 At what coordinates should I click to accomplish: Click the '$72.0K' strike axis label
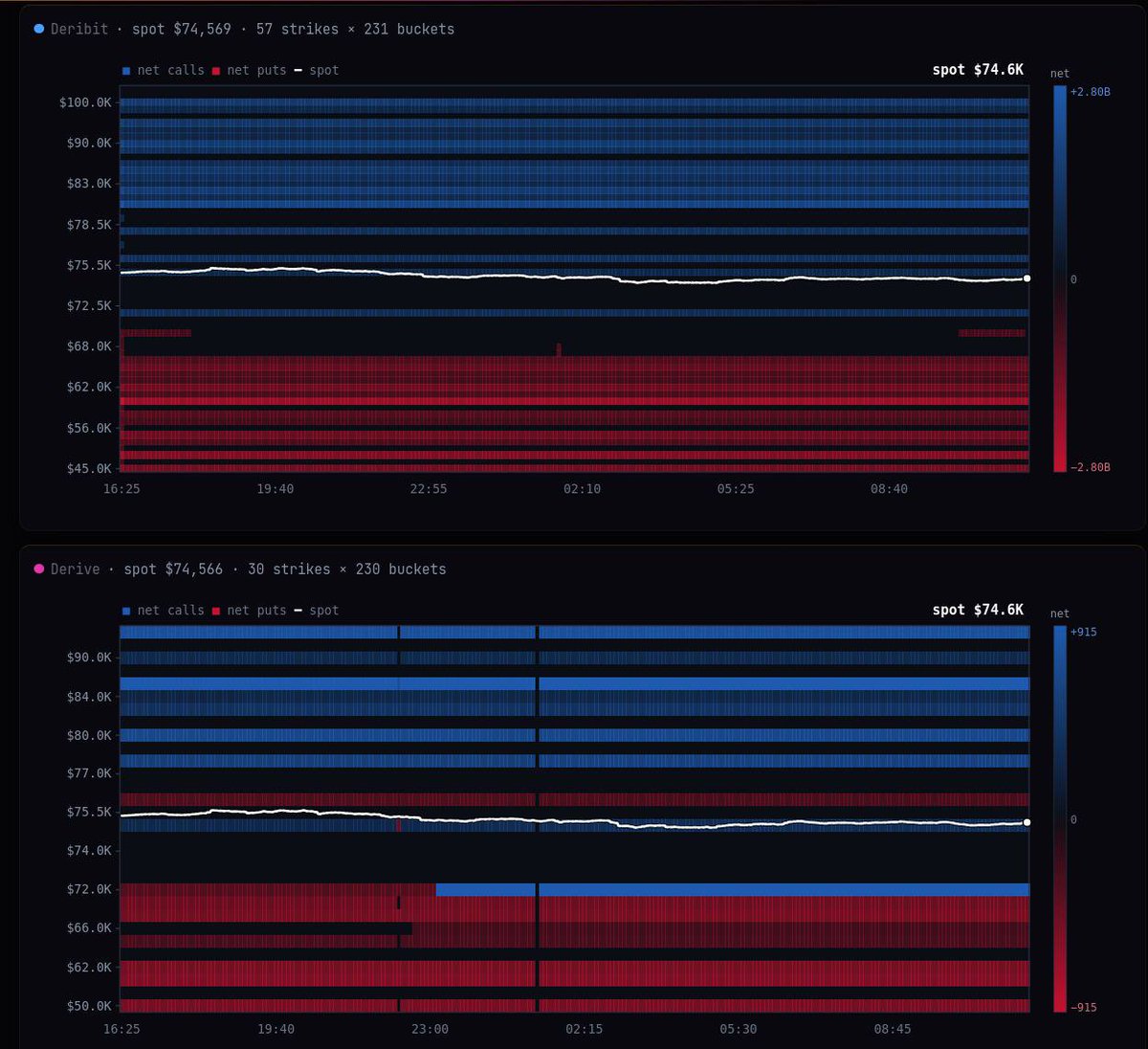[x=89, y=890]
